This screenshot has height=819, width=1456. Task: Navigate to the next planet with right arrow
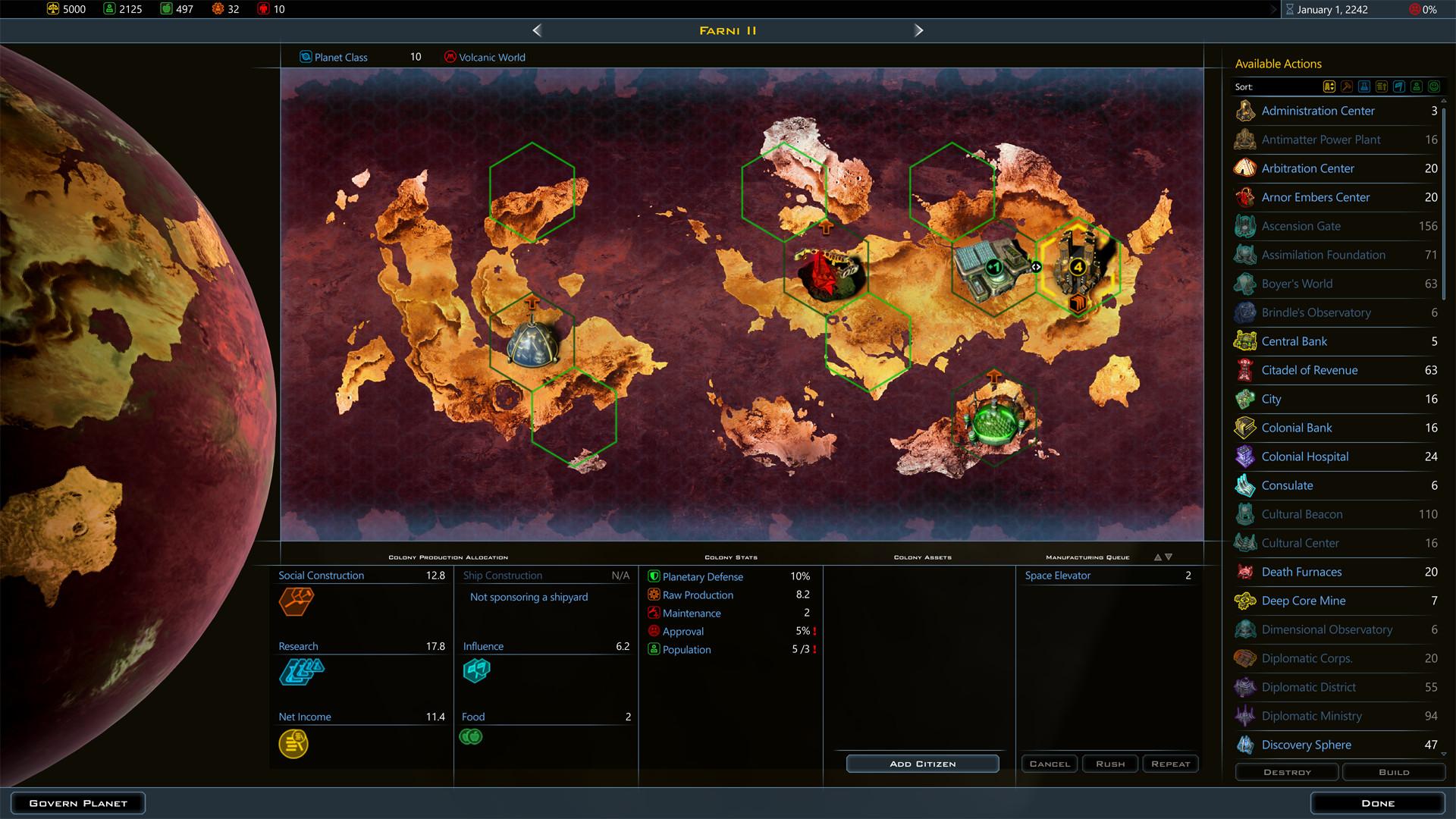918,30
